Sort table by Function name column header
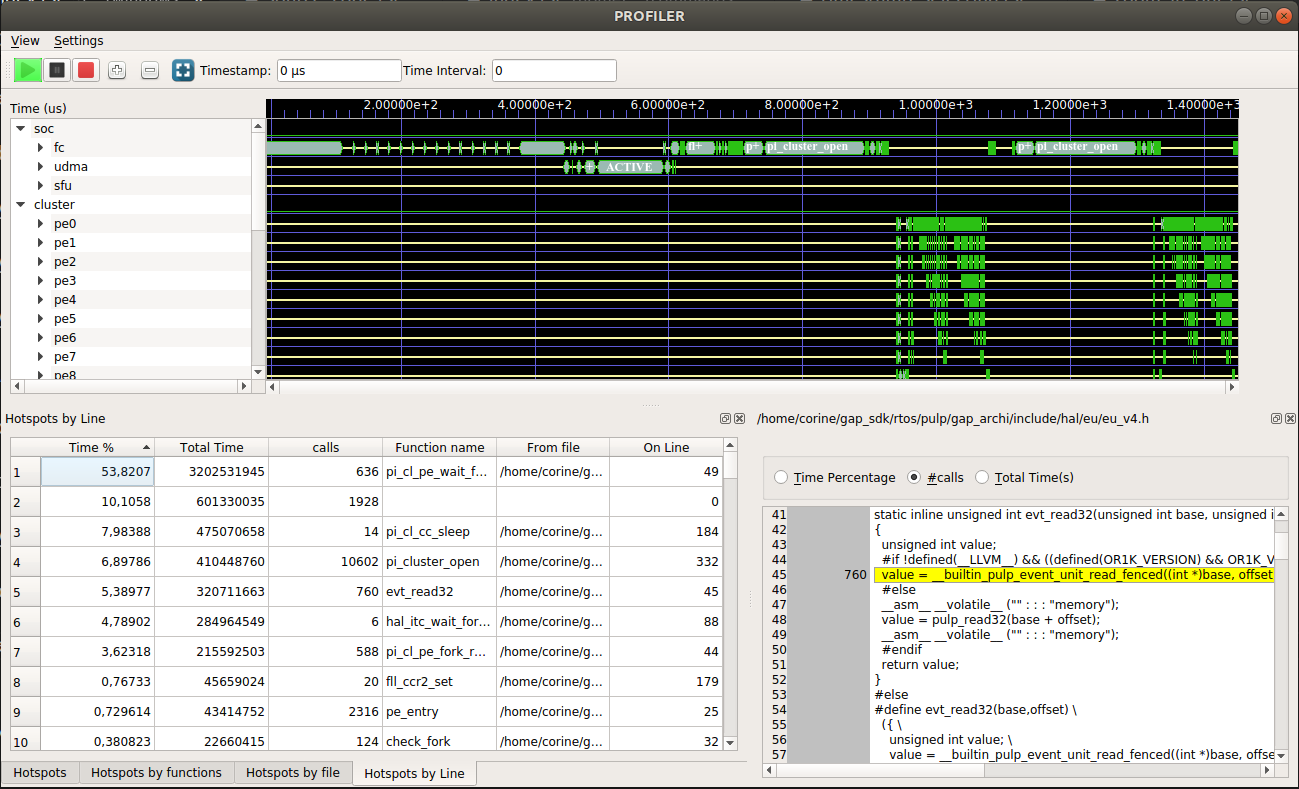 click(440, 447)
